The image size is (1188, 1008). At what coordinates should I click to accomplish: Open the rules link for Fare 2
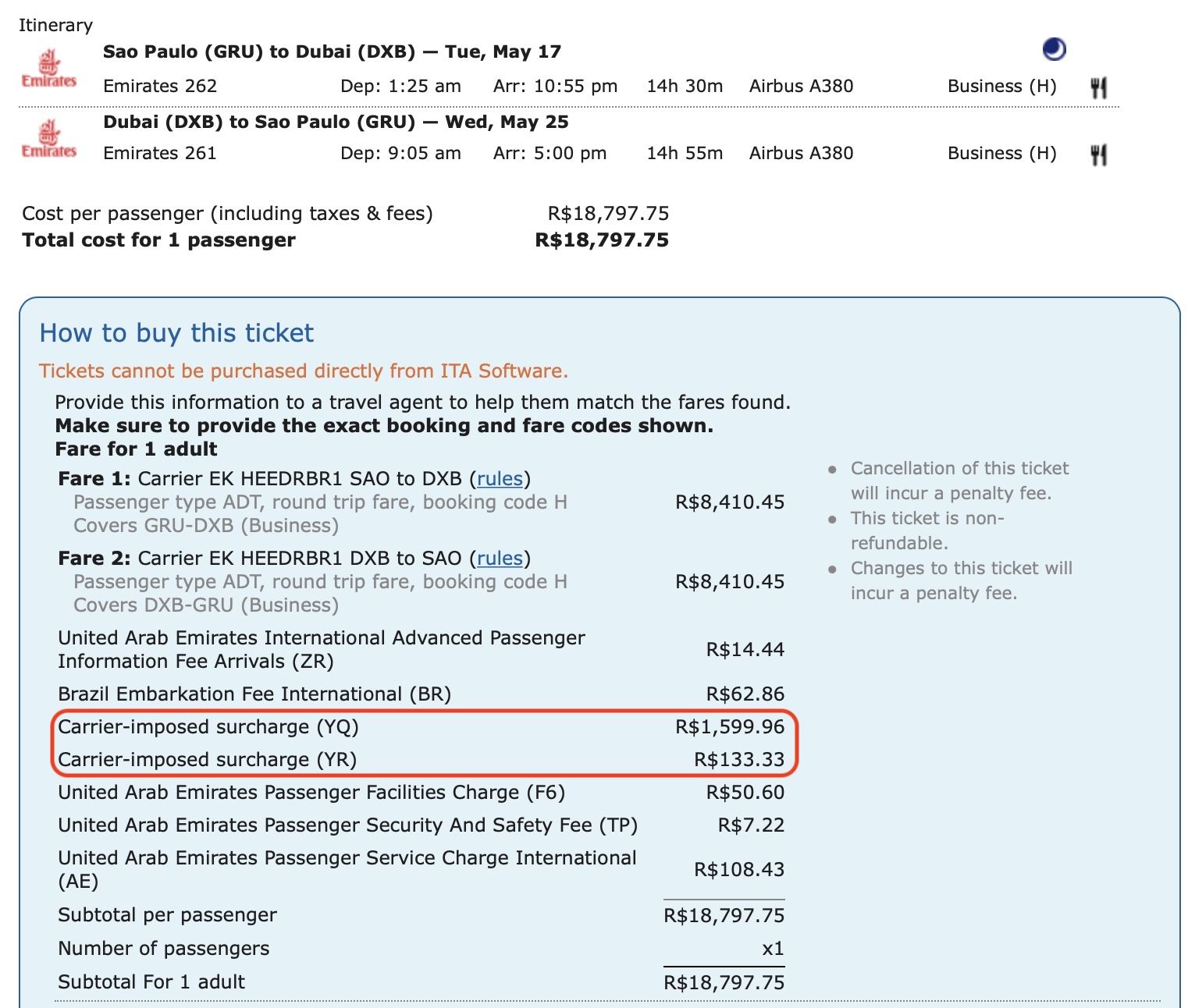click(x=500, y=558)
